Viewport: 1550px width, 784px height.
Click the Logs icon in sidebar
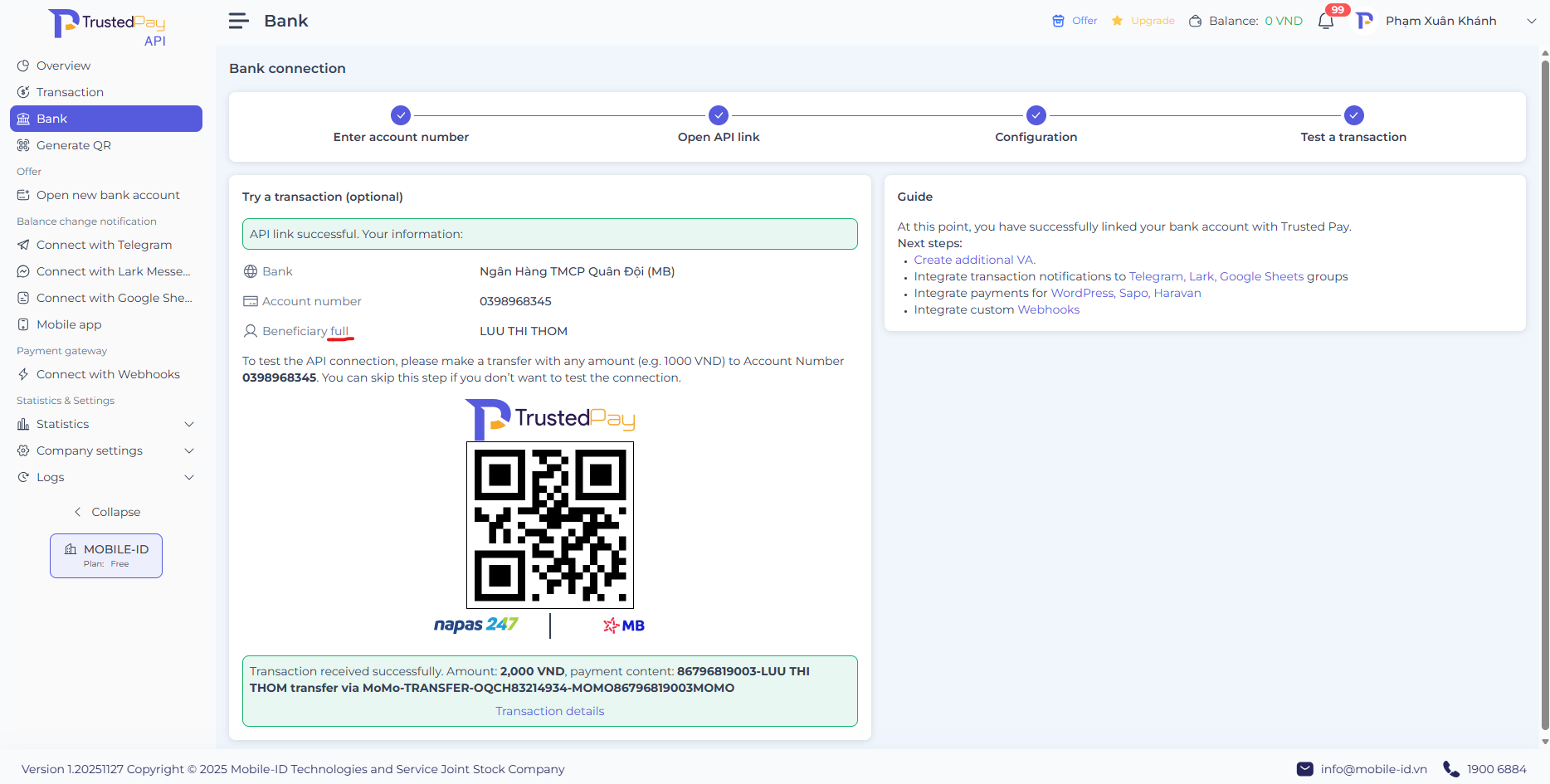coord(23,477)
